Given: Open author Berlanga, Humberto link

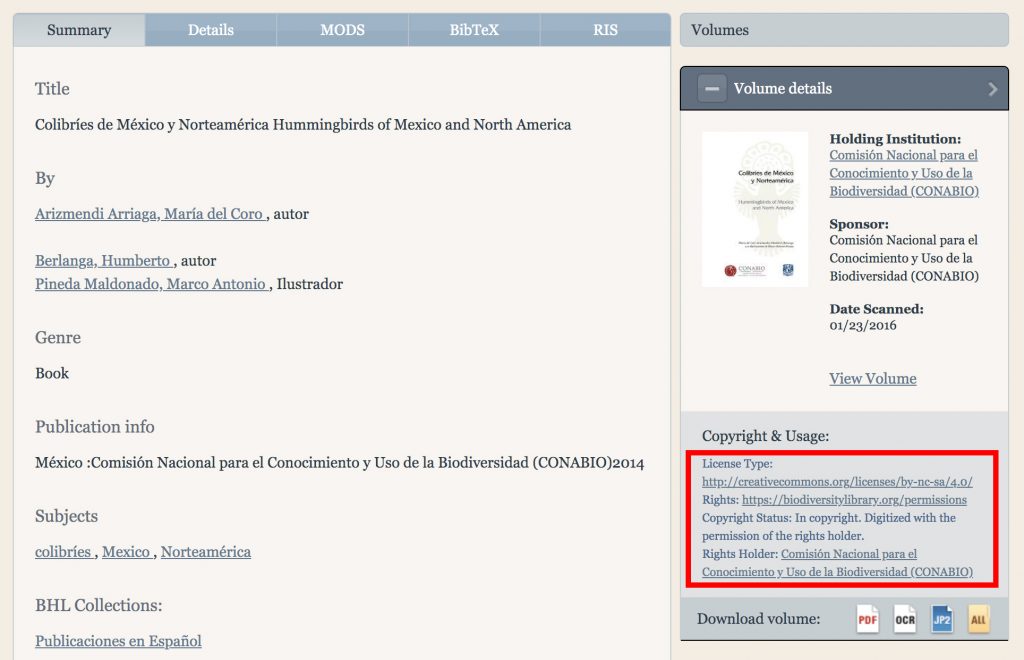Looking at the screenshot, I should pyautogui.click(x=103, y=261).
